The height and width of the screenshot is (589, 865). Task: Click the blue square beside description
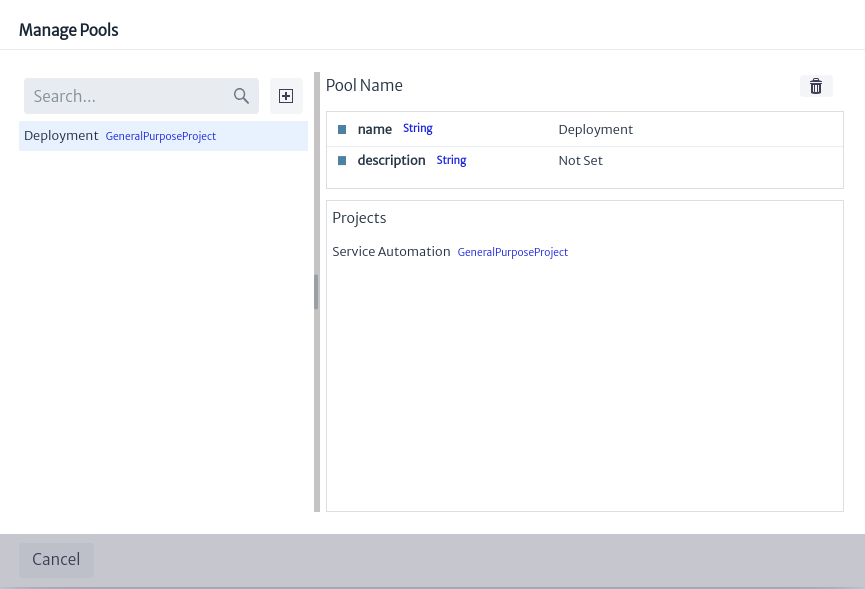tap(342, 160)
